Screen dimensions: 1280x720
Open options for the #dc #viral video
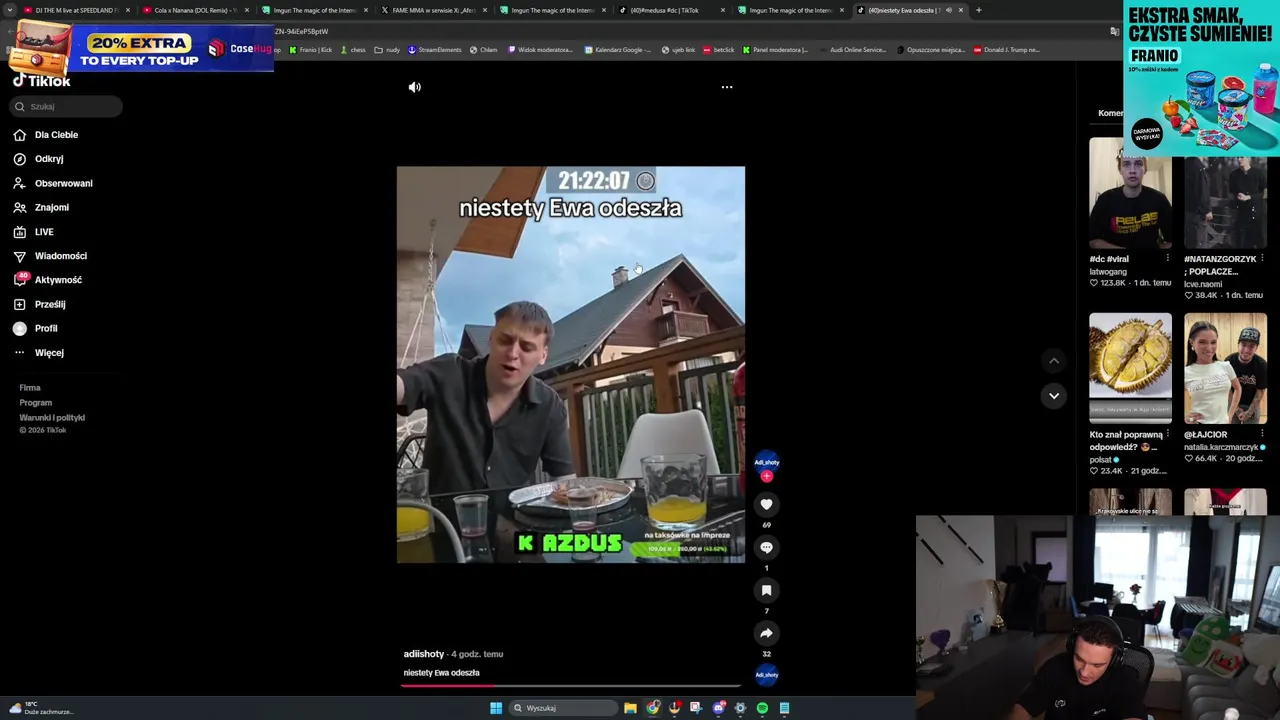(1167, 259)
